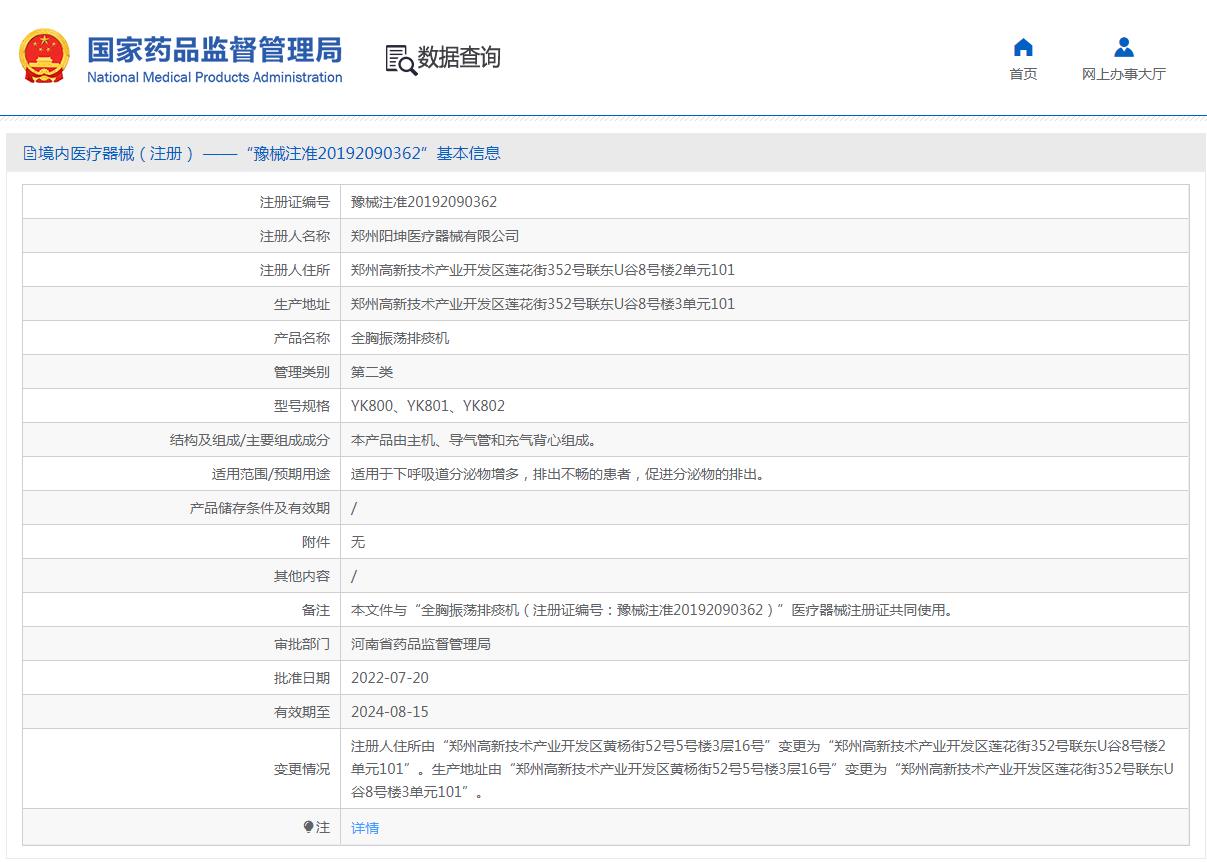Click the 变更情况 row label
This screenshot has width=1207, height=862.
(301, 769)
